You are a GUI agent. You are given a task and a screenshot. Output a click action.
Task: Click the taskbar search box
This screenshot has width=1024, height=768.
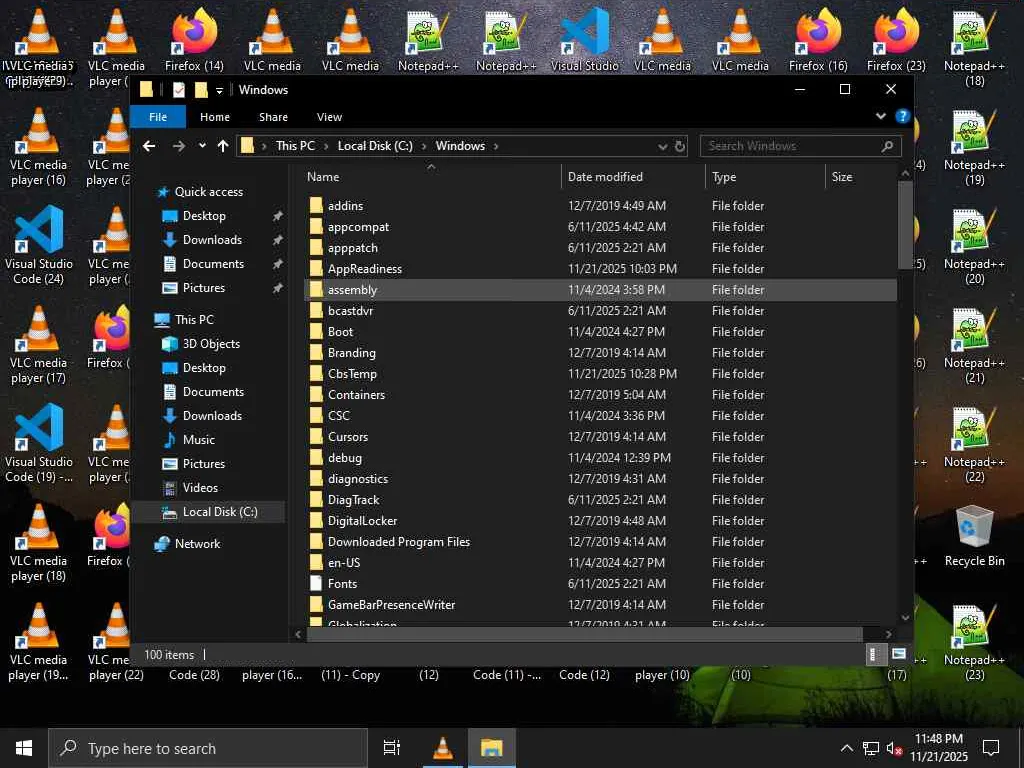click(208, 748)
